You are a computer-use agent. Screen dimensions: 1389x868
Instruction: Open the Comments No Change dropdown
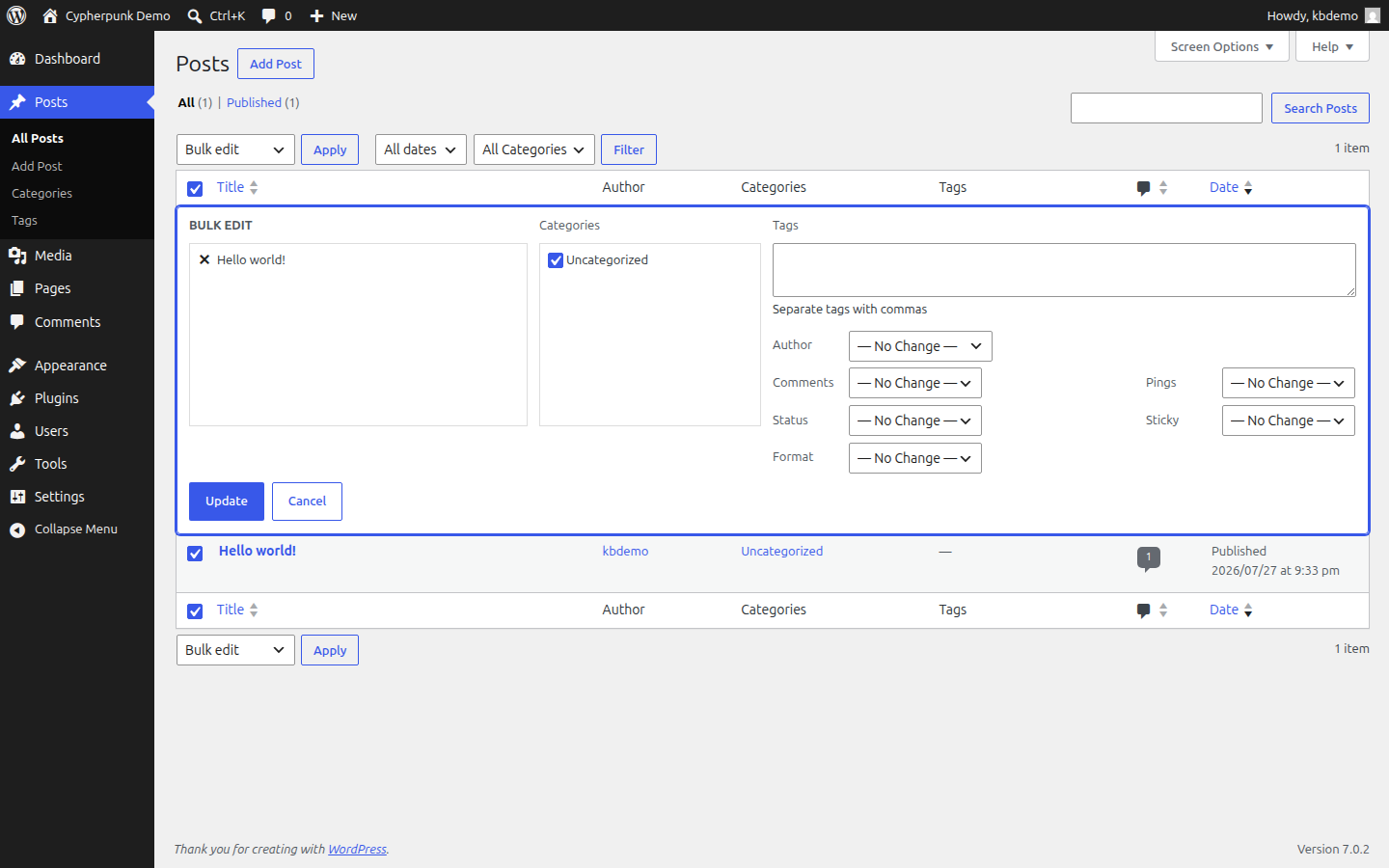(x=915, y=383)
